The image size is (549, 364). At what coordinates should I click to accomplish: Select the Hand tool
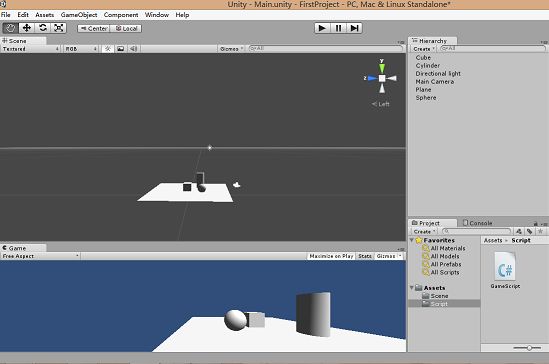tap(11, 28)
